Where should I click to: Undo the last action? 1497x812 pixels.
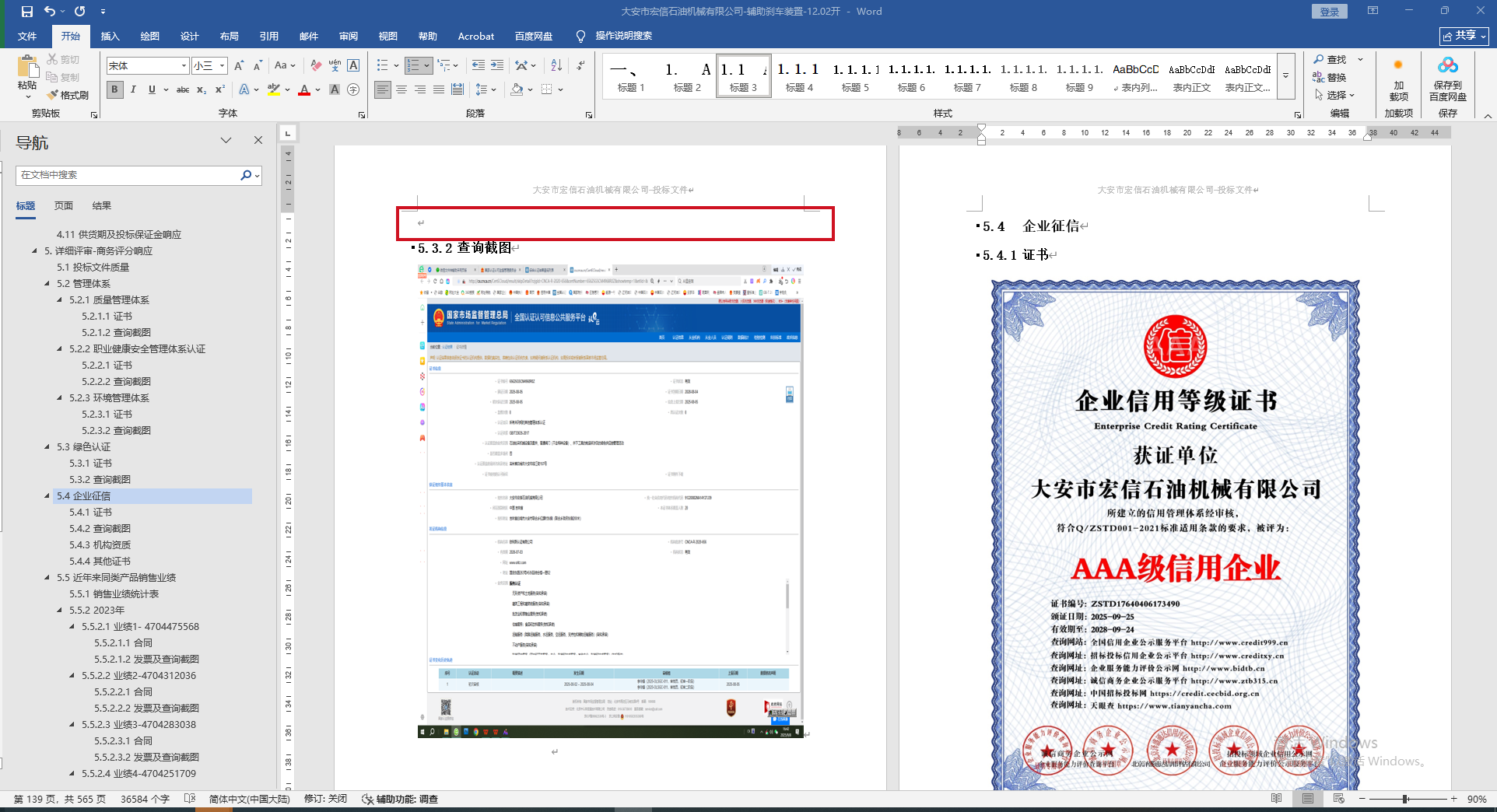click(50, 12)
